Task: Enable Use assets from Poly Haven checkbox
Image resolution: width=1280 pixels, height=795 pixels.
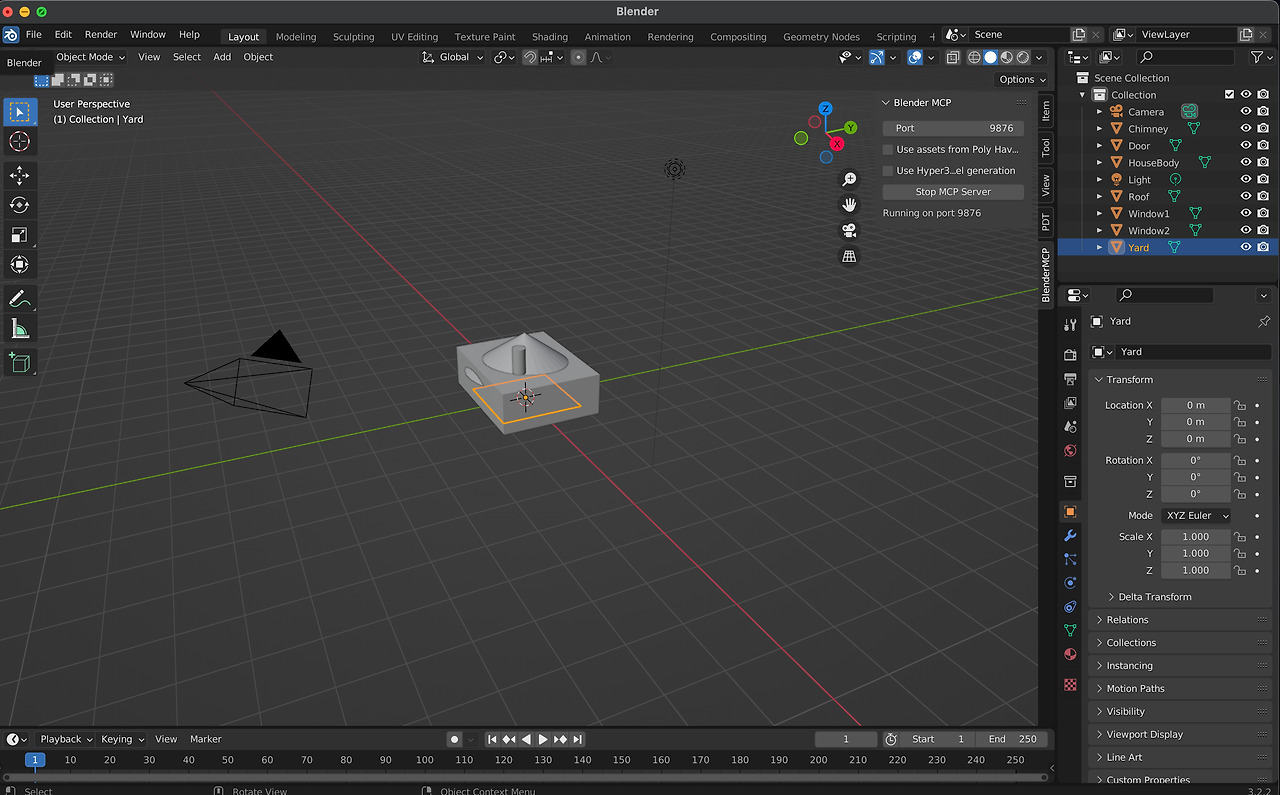Action: 888,149
